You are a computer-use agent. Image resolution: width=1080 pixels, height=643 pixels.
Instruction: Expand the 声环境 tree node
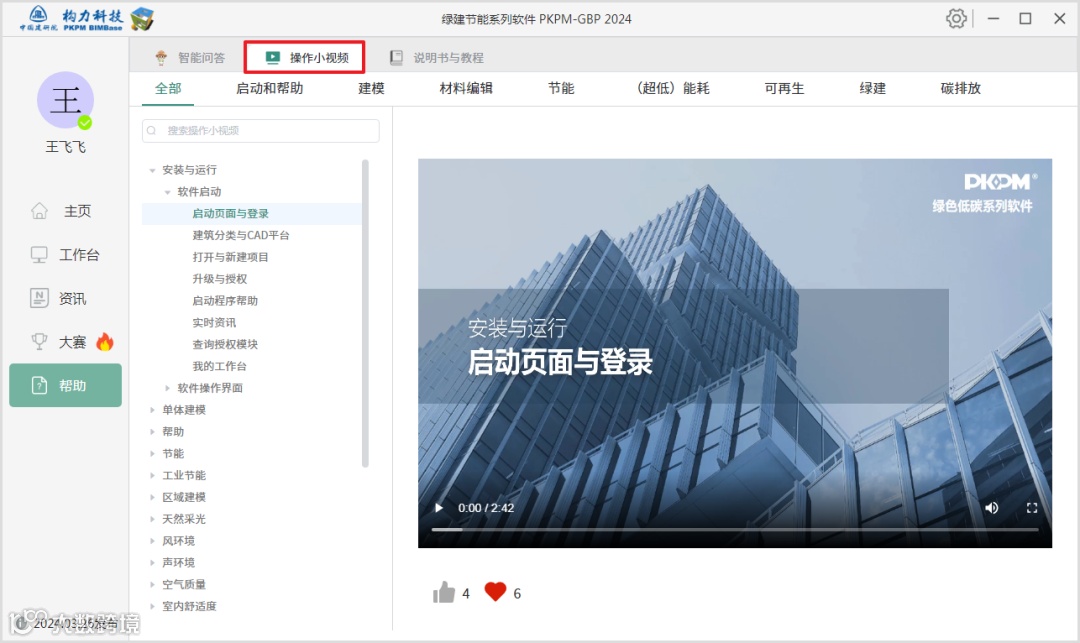coord(152,562)
